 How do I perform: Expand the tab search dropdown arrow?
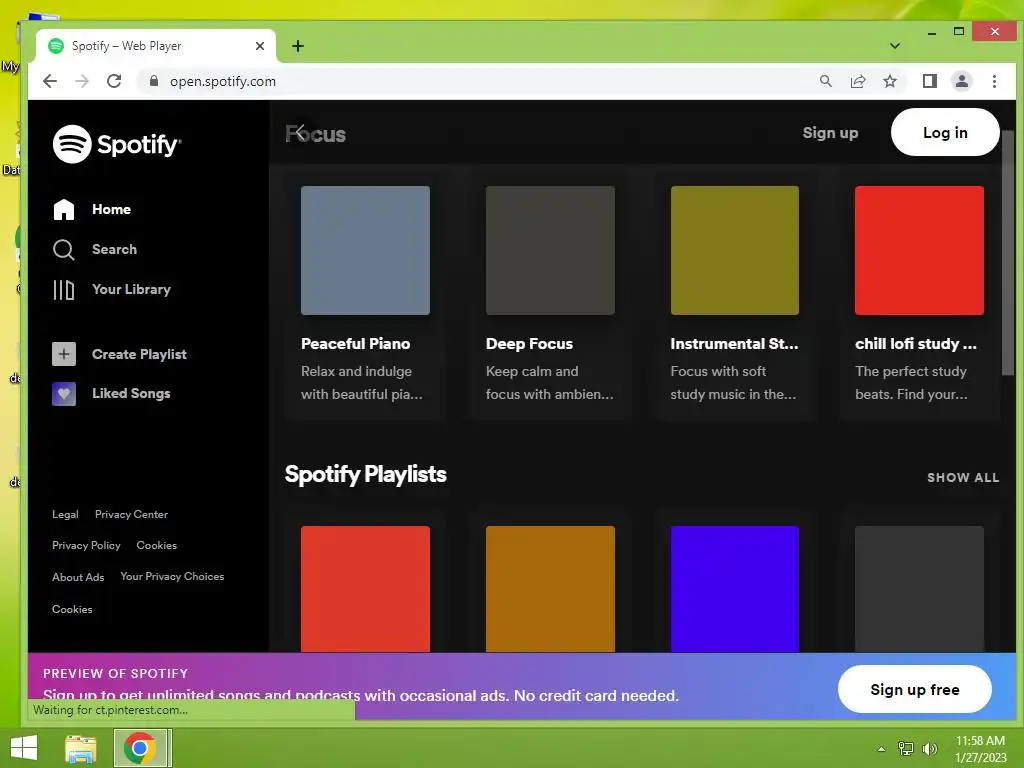895,46
